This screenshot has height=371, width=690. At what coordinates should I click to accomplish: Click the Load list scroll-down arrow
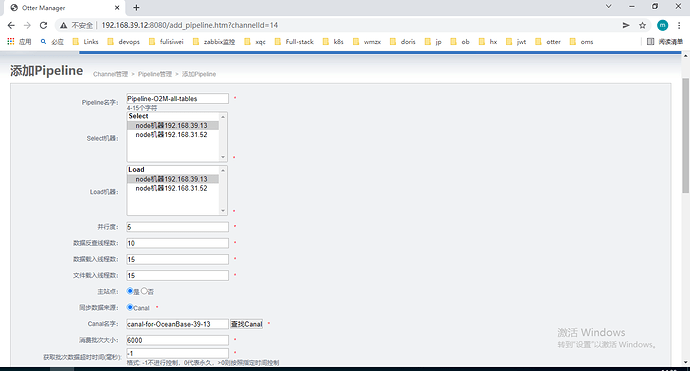click(223, 211)
